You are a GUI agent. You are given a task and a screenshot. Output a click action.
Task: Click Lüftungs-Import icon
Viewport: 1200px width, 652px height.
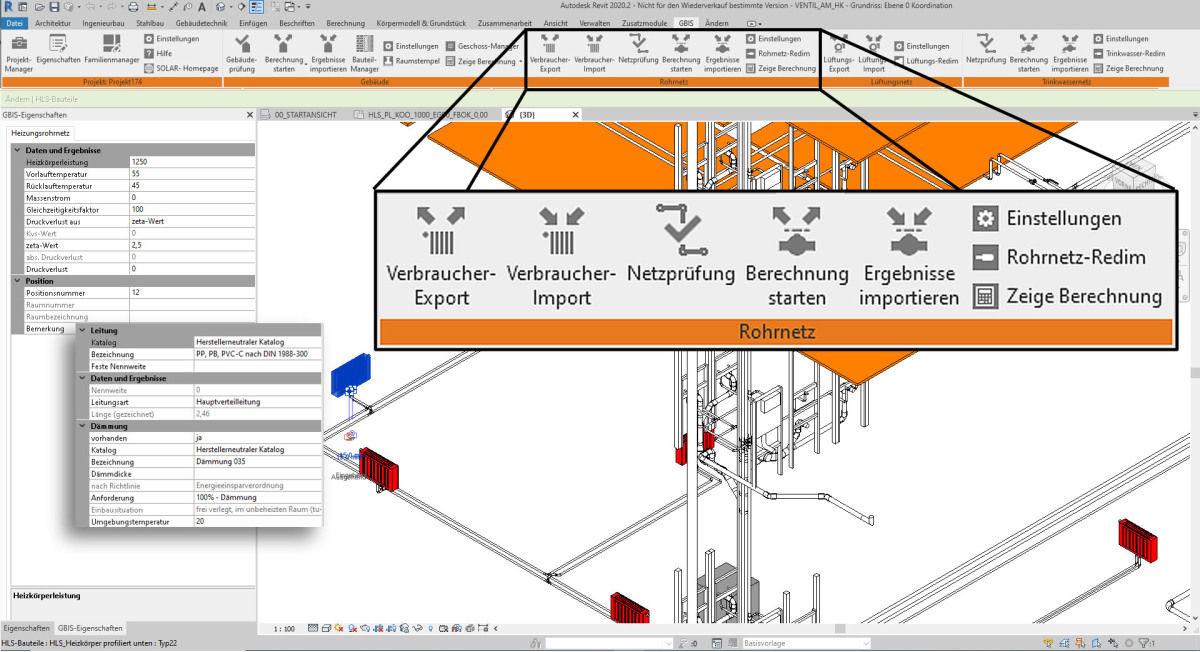tap(874, 53)
